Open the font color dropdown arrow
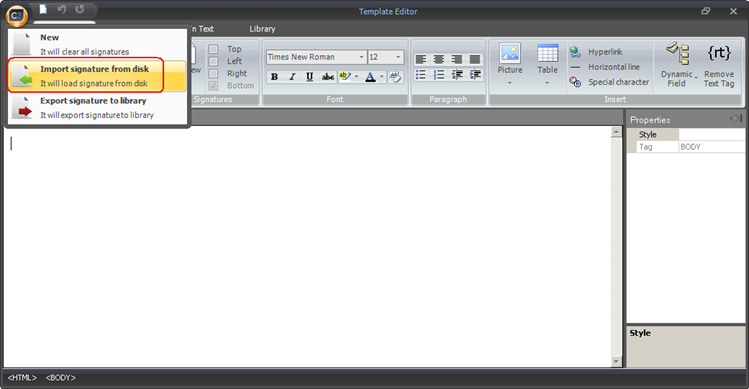 point(382,76)
